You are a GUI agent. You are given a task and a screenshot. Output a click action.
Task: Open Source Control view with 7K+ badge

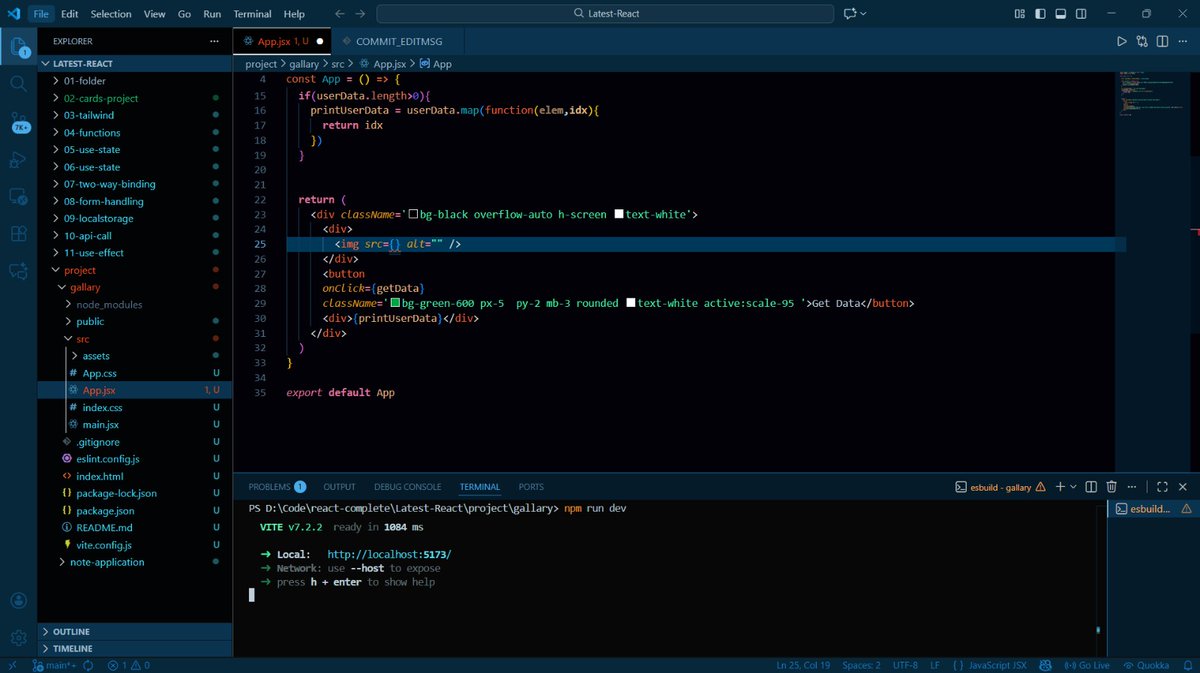coord(18,122)
